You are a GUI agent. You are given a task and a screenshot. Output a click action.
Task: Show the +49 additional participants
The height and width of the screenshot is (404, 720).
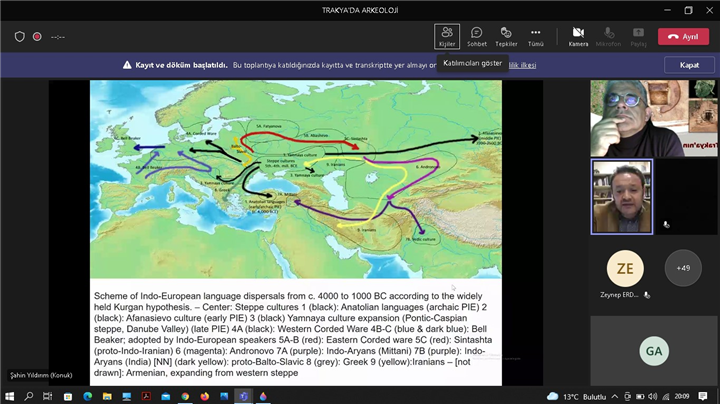click(x=683, y=268)
